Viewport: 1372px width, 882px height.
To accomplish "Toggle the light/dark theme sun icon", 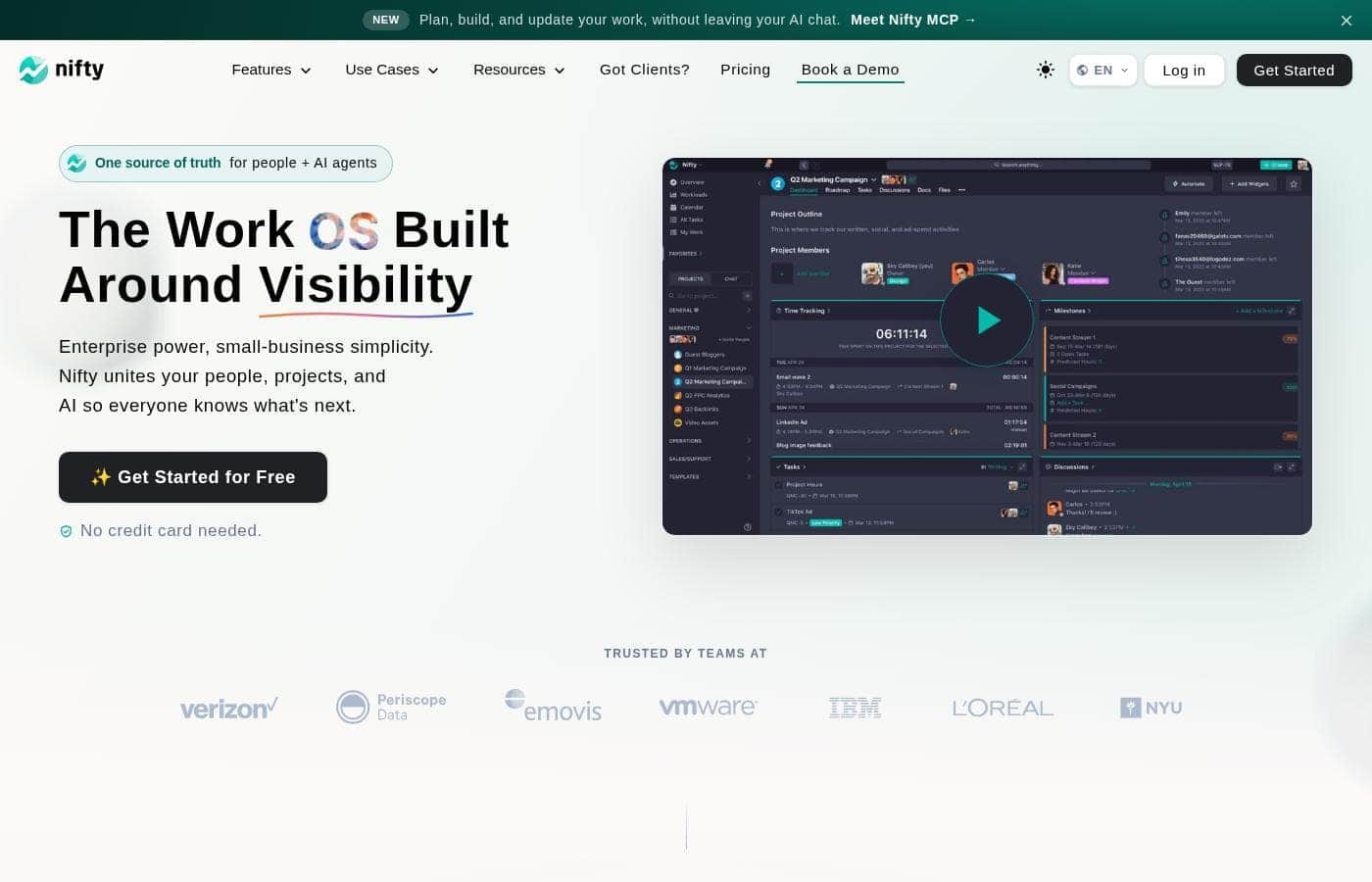I will point(1046,70).
